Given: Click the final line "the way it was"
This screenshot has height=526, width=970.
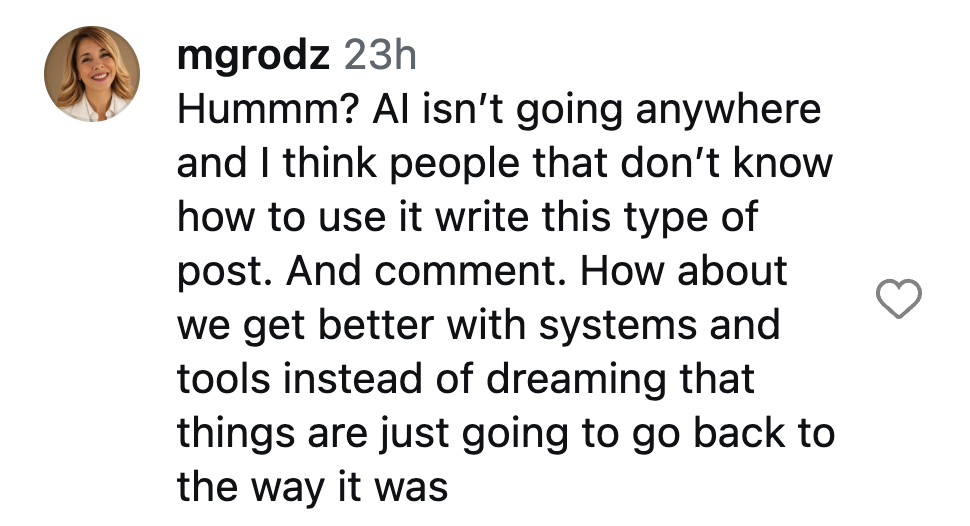Looking at the screenshot, I should 312,488.
